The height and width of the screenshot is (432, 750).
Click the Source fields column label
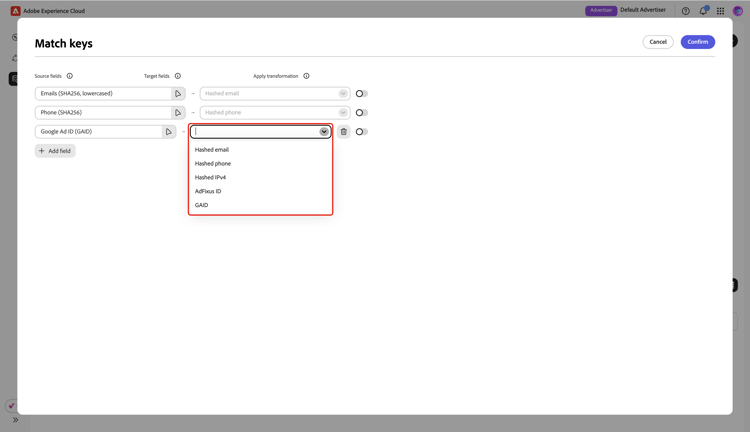tap(48, 76)
